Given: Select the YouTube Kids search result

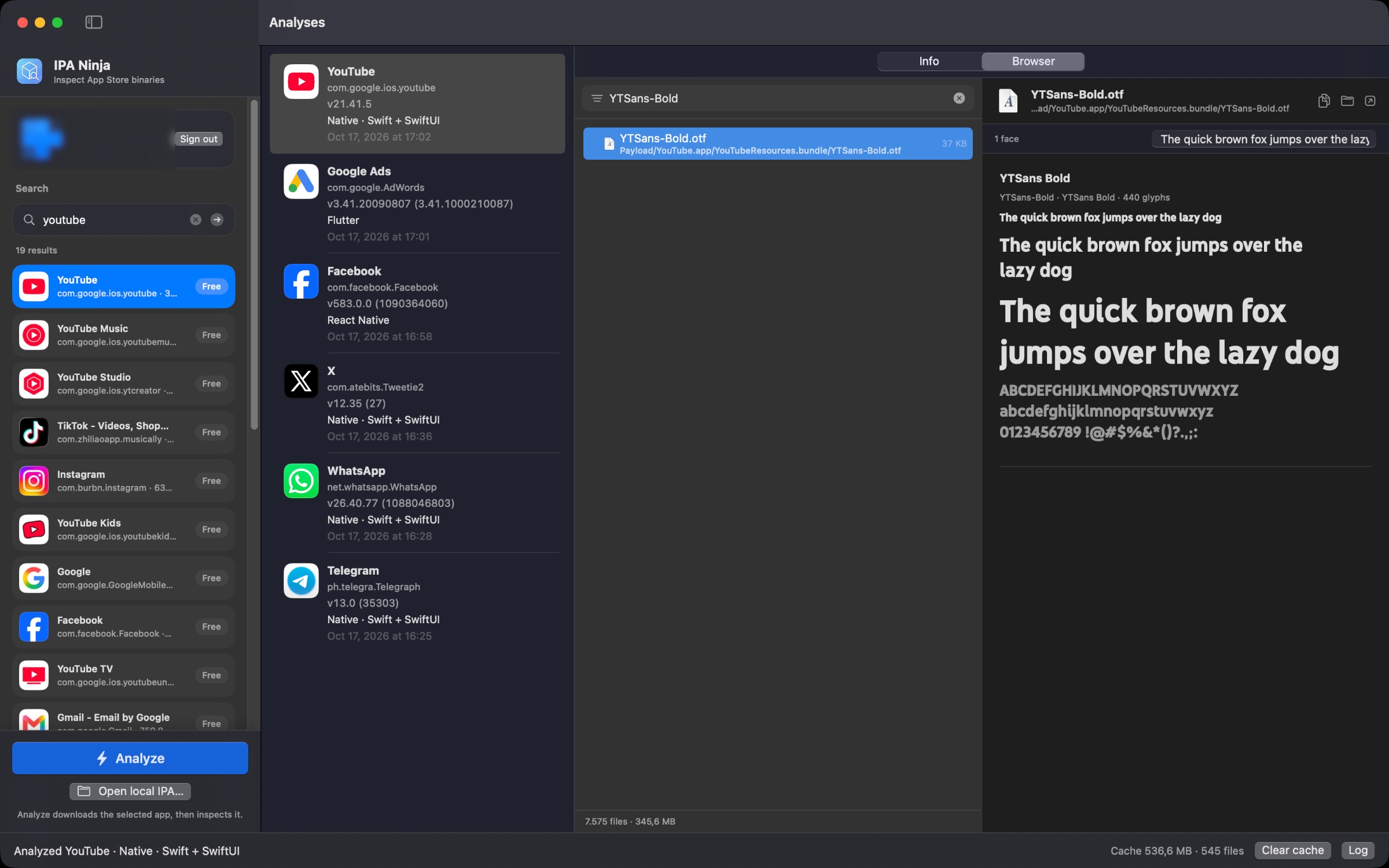Looking at the screenshot, I should 123,529.
